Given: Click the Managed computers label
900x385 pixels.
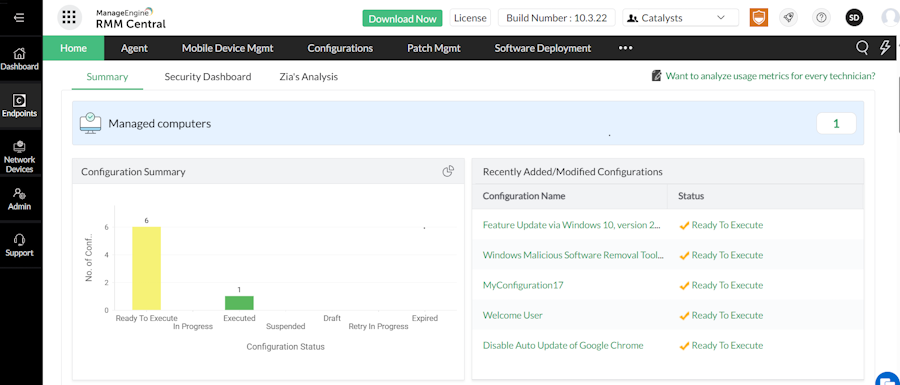Looking at the screenshot, I should [x=160, y=123].
